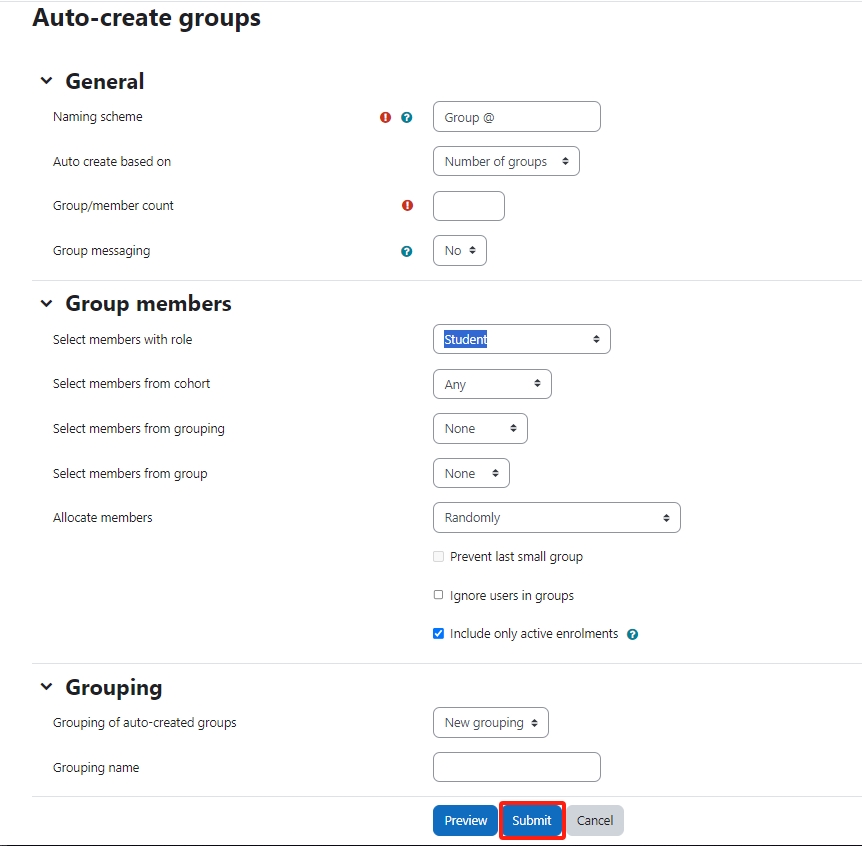Click the Preview button
The image size is (862, 846).
tap(465, 820)
